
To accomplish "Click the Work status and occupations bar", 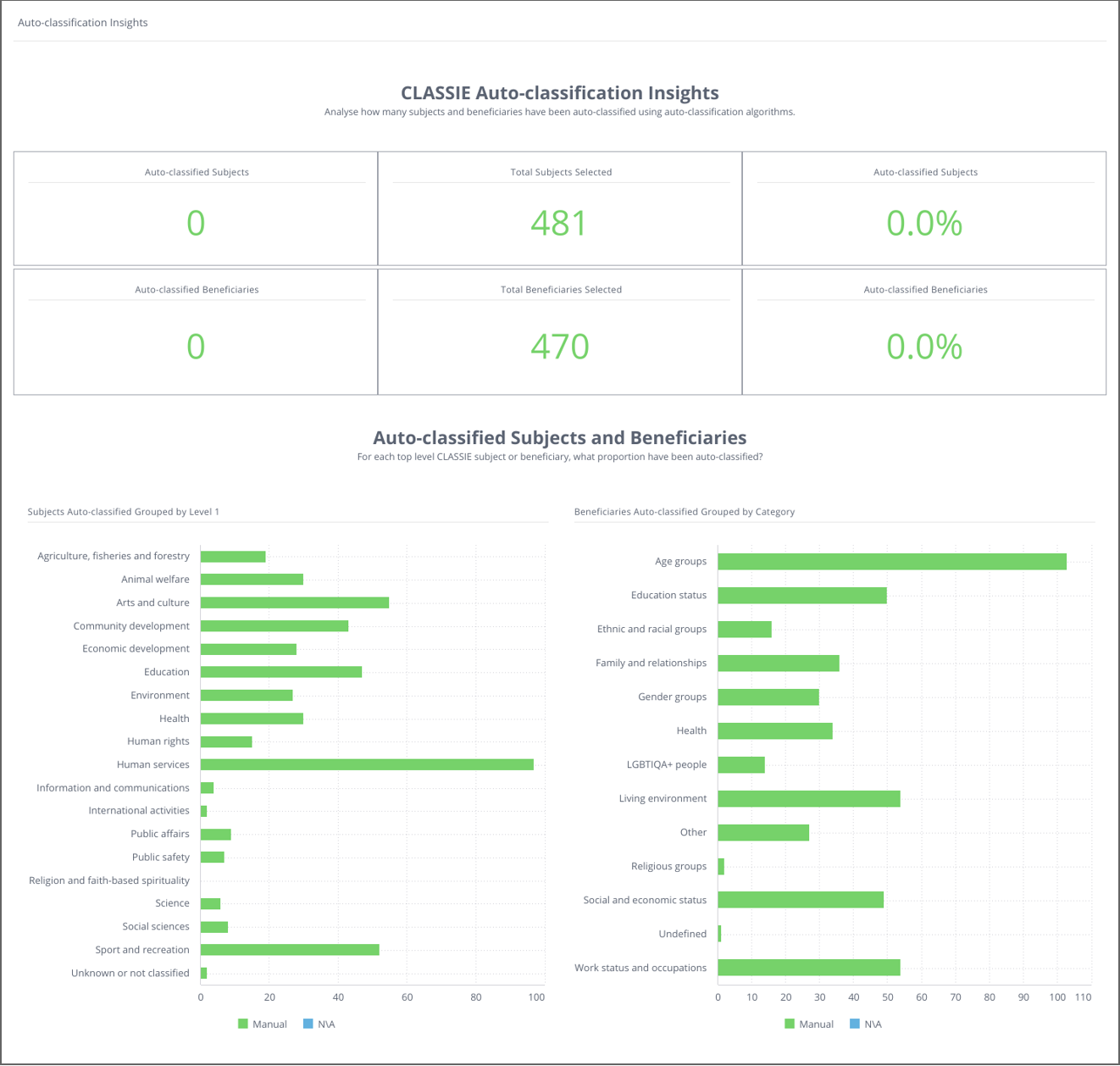I will pyautogui.click(x=808, y=968).
